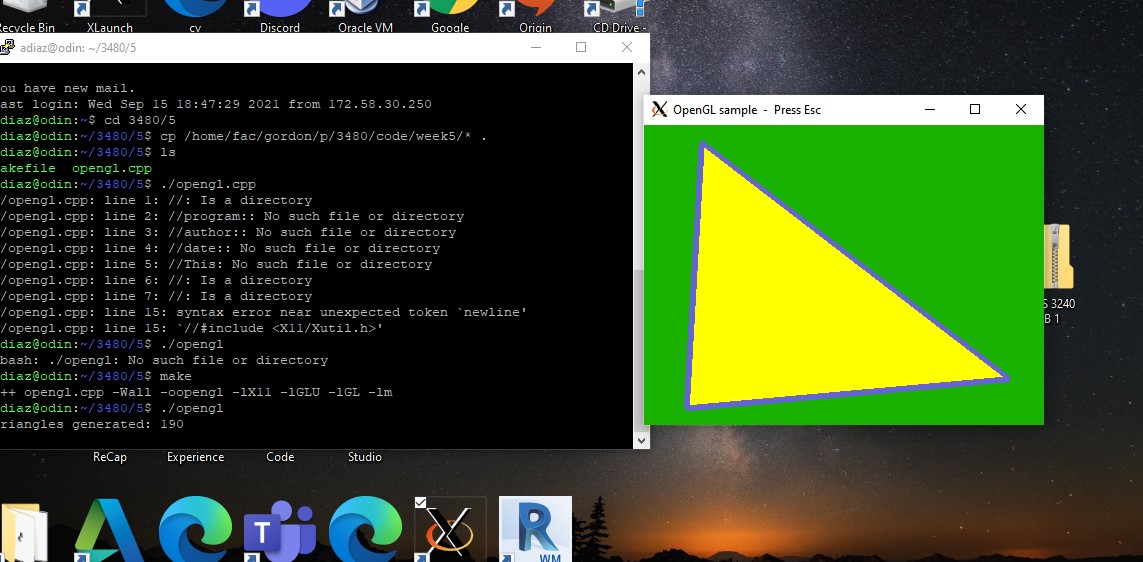The image size is (1143, 562).
Task: Click the g++ compile command line in terminal
Action: (x=196, y=392)
